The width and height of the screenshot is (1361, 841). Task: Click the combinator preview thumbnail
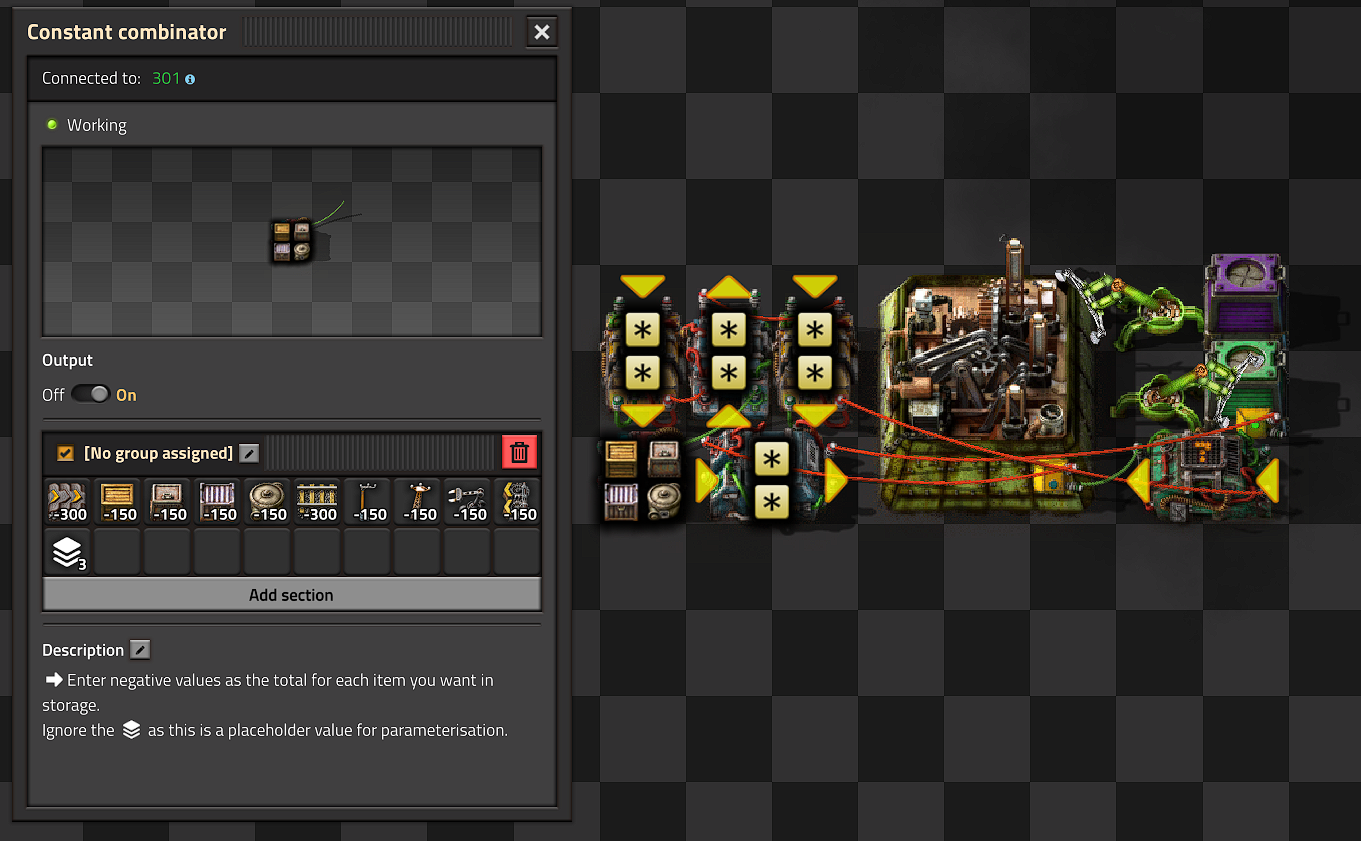[x=292, y=241]
